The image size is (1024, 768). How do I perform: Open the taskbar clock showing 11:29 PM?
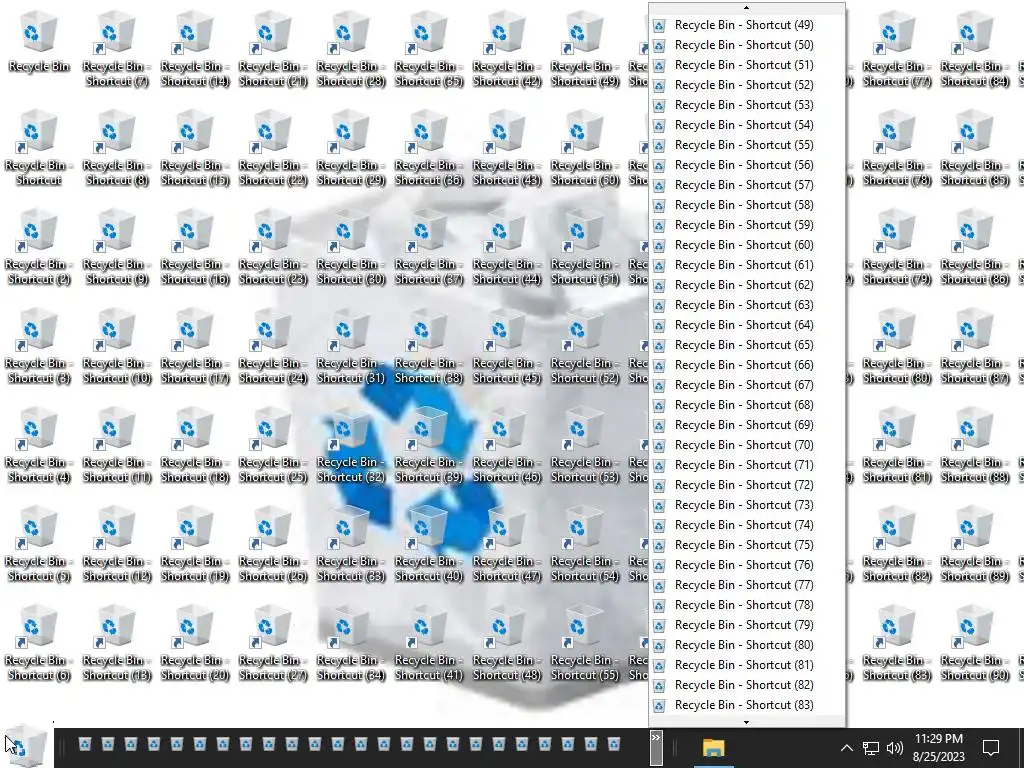point(938,748)
